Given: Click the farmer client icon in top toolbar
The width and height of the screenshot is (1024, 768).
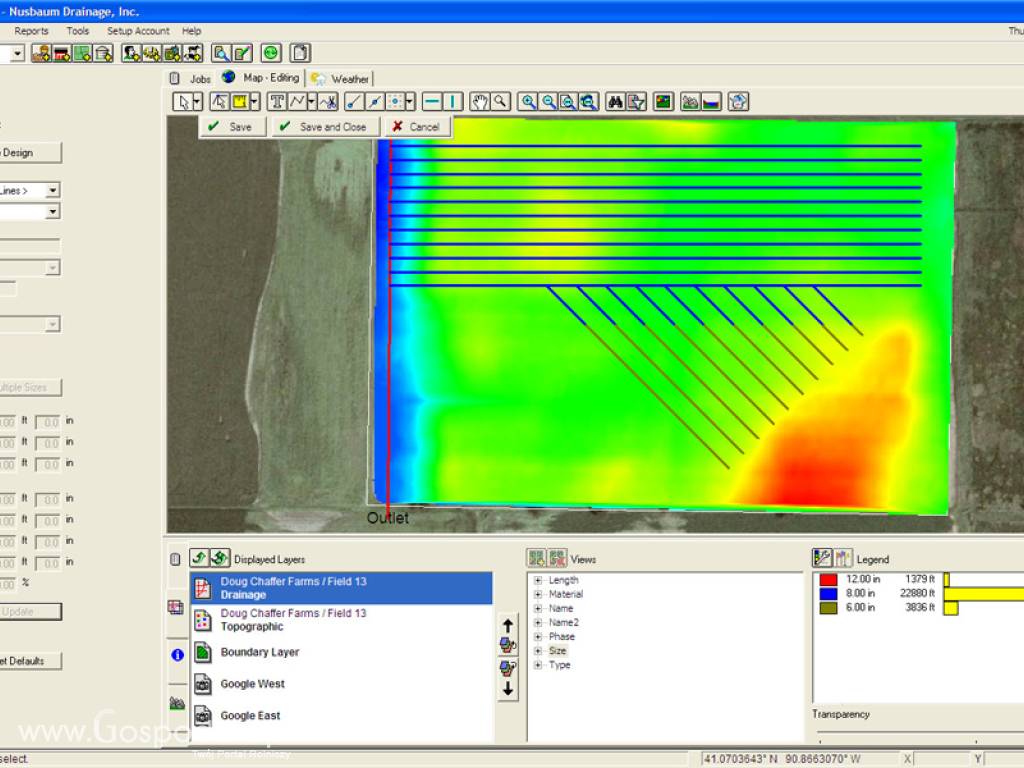Looking at the screenshot, I should 41,53.
